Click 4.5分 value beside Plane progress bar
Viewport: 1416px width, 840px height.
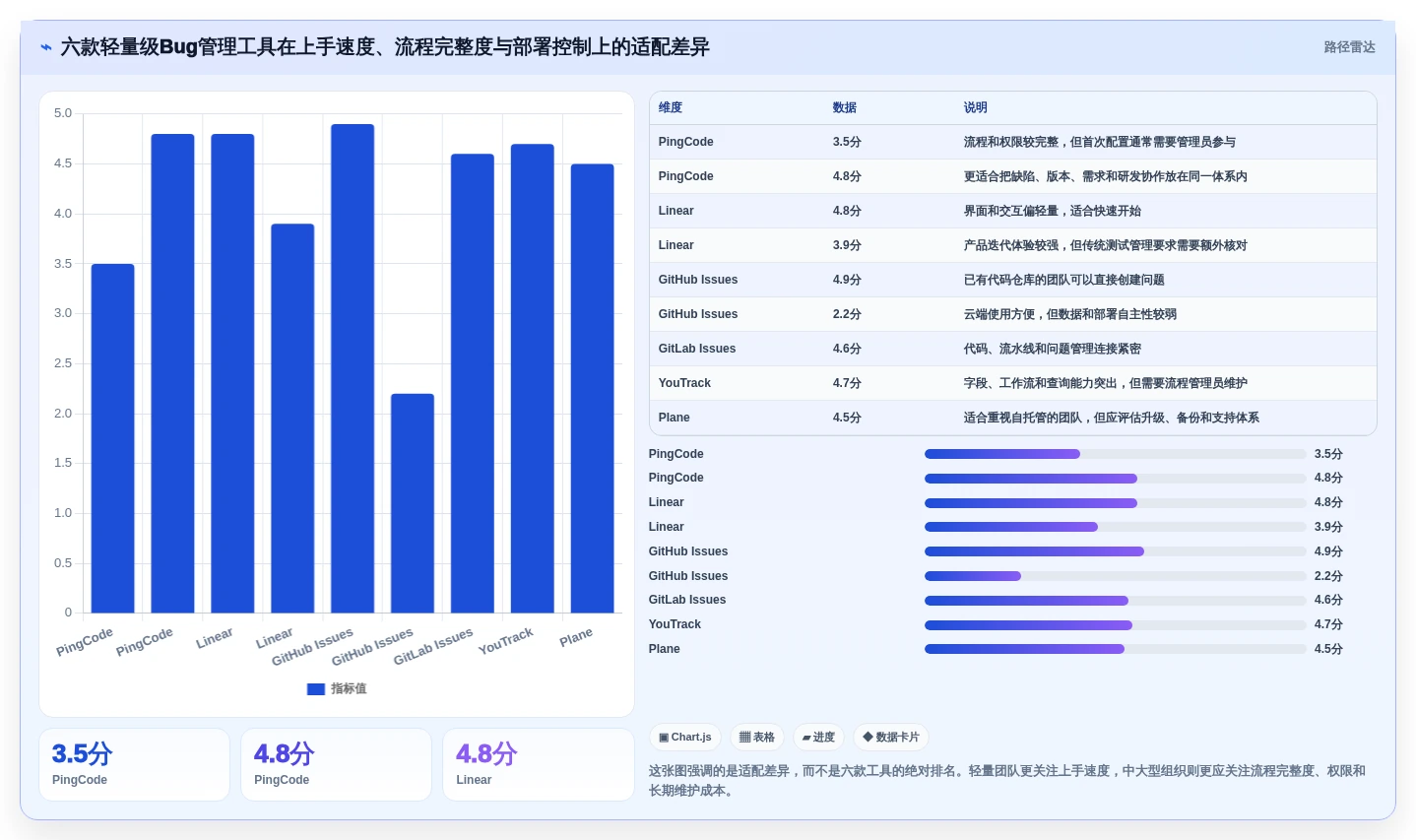tap(1328, 649)
